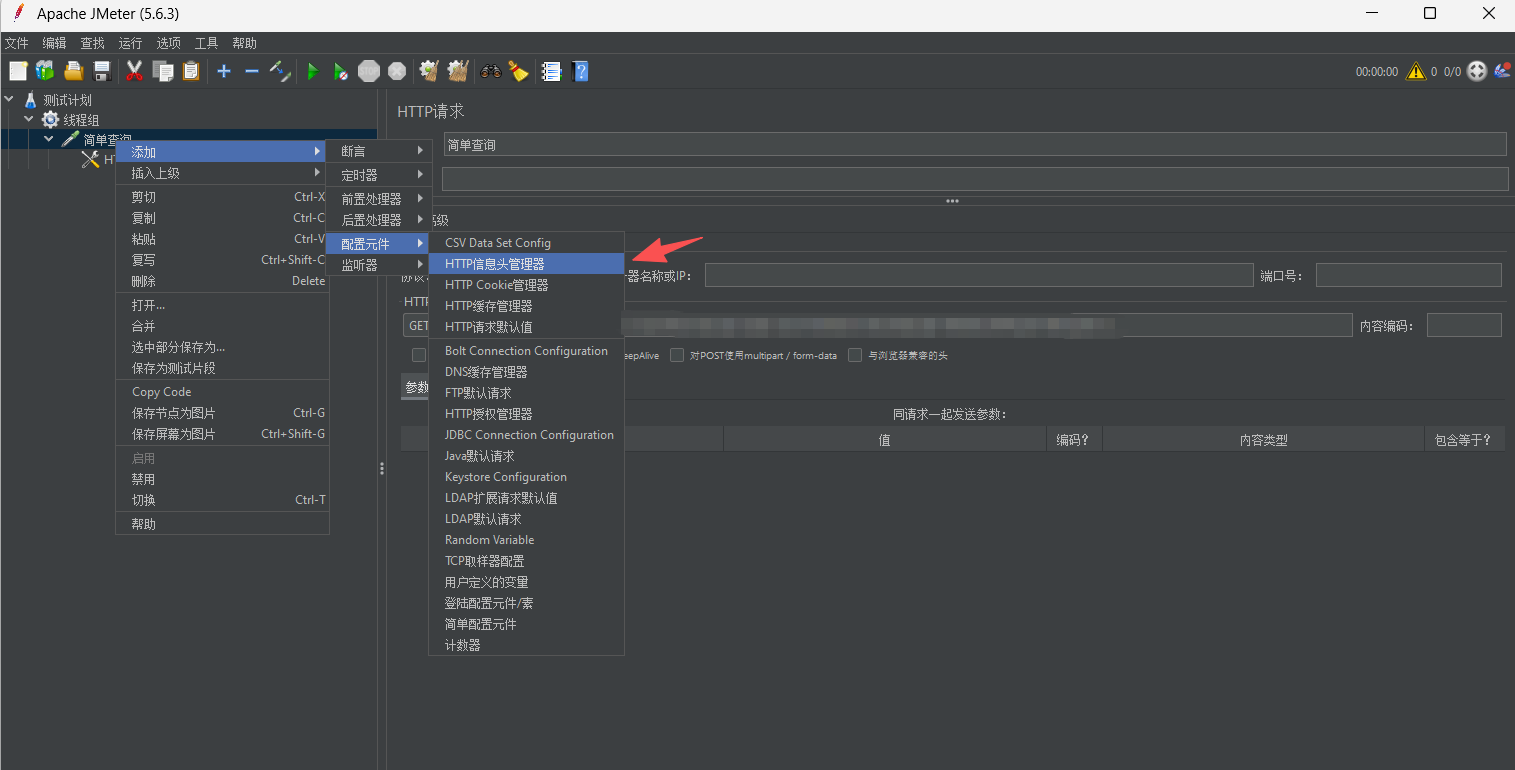Expand the 插入上级 submenu

click(222, 173)
